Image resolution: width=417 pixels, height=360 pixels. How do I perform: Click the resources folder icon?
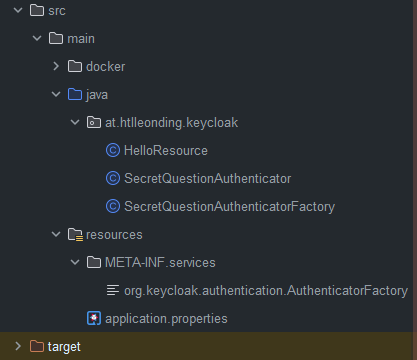pyautogui.click(x=75, y=235)
